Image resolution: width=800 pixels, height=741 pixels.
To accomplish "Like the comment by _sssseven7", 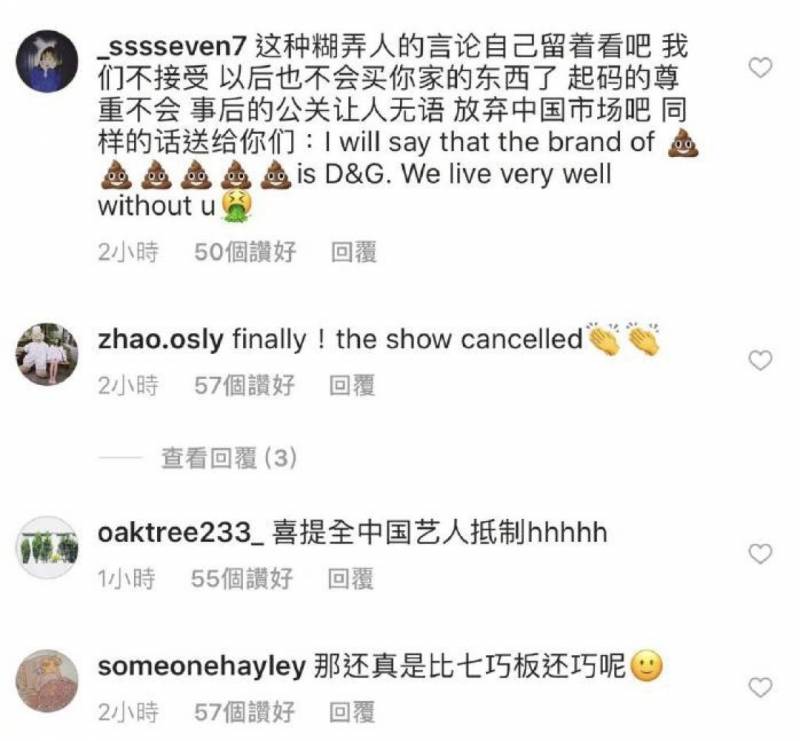I will pos(760,67).
